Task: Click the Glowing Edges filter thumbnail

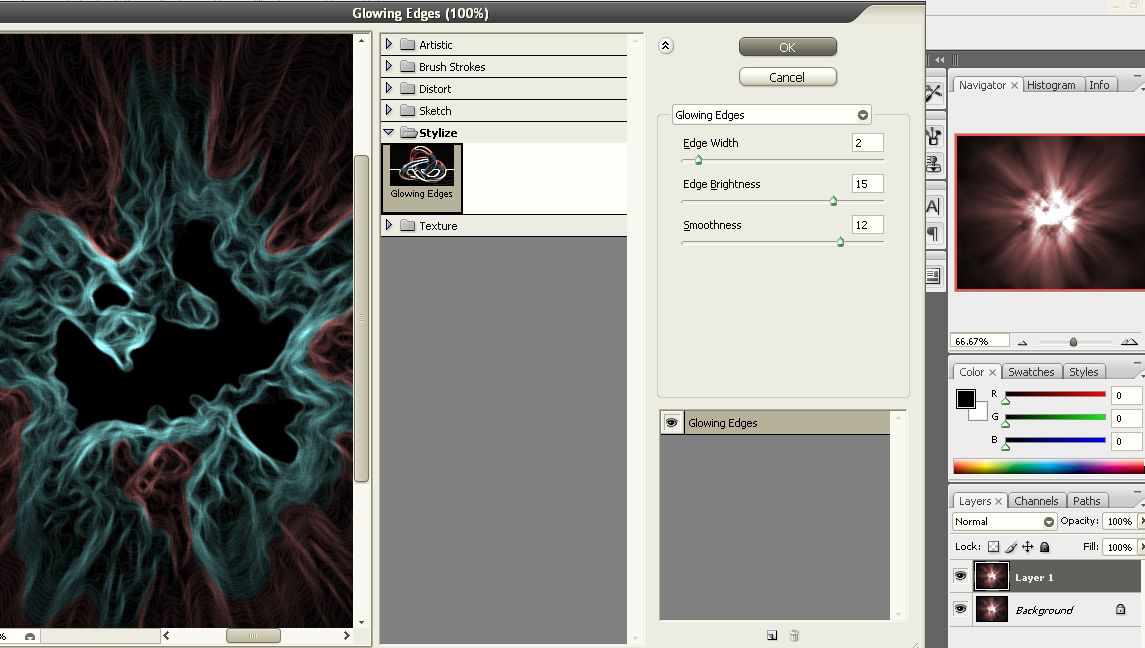Action: point(422,172)
